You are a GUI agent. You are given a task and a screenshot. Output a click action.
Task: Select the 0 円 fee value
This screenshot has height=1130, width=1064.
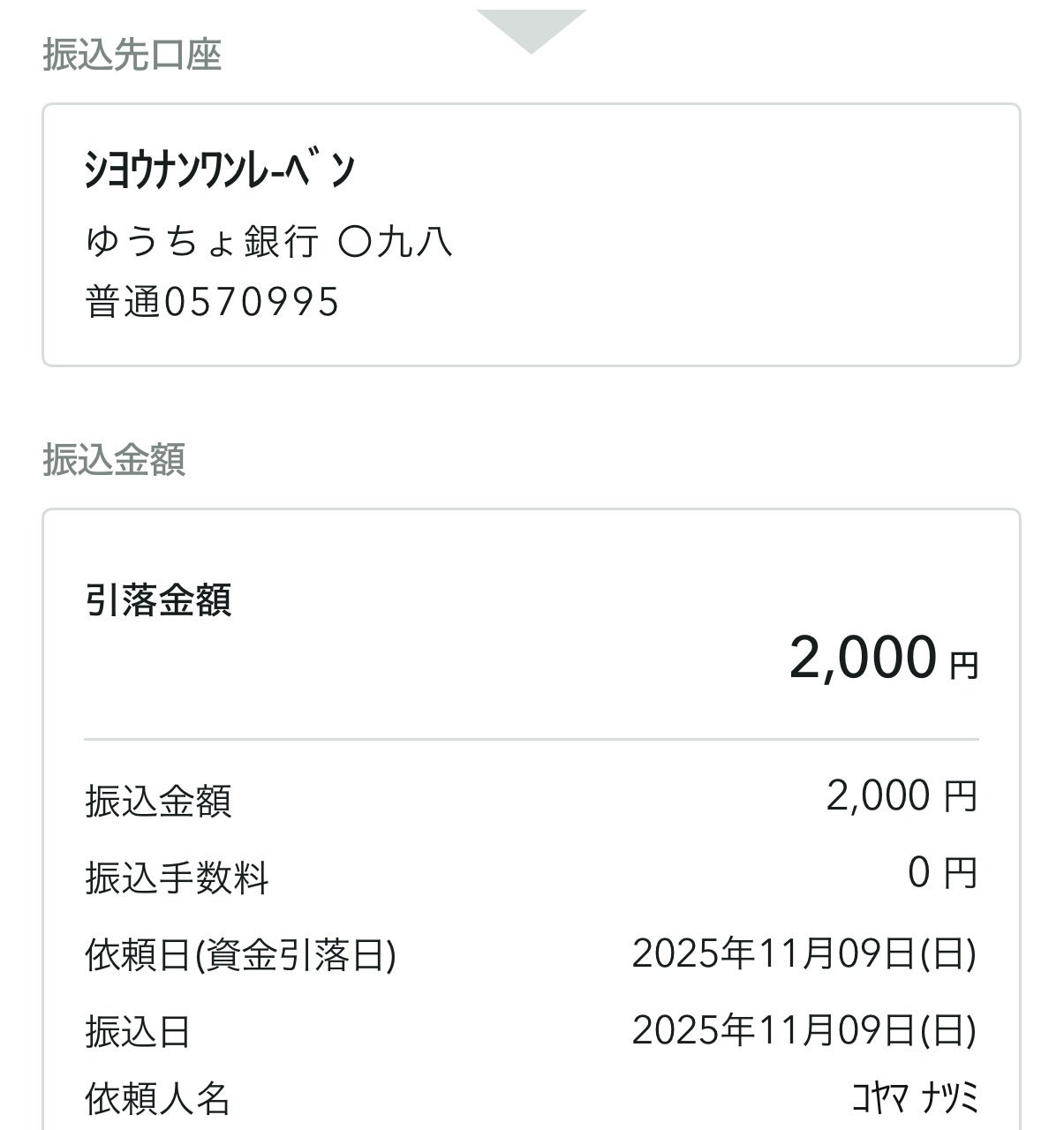(941, 873)
